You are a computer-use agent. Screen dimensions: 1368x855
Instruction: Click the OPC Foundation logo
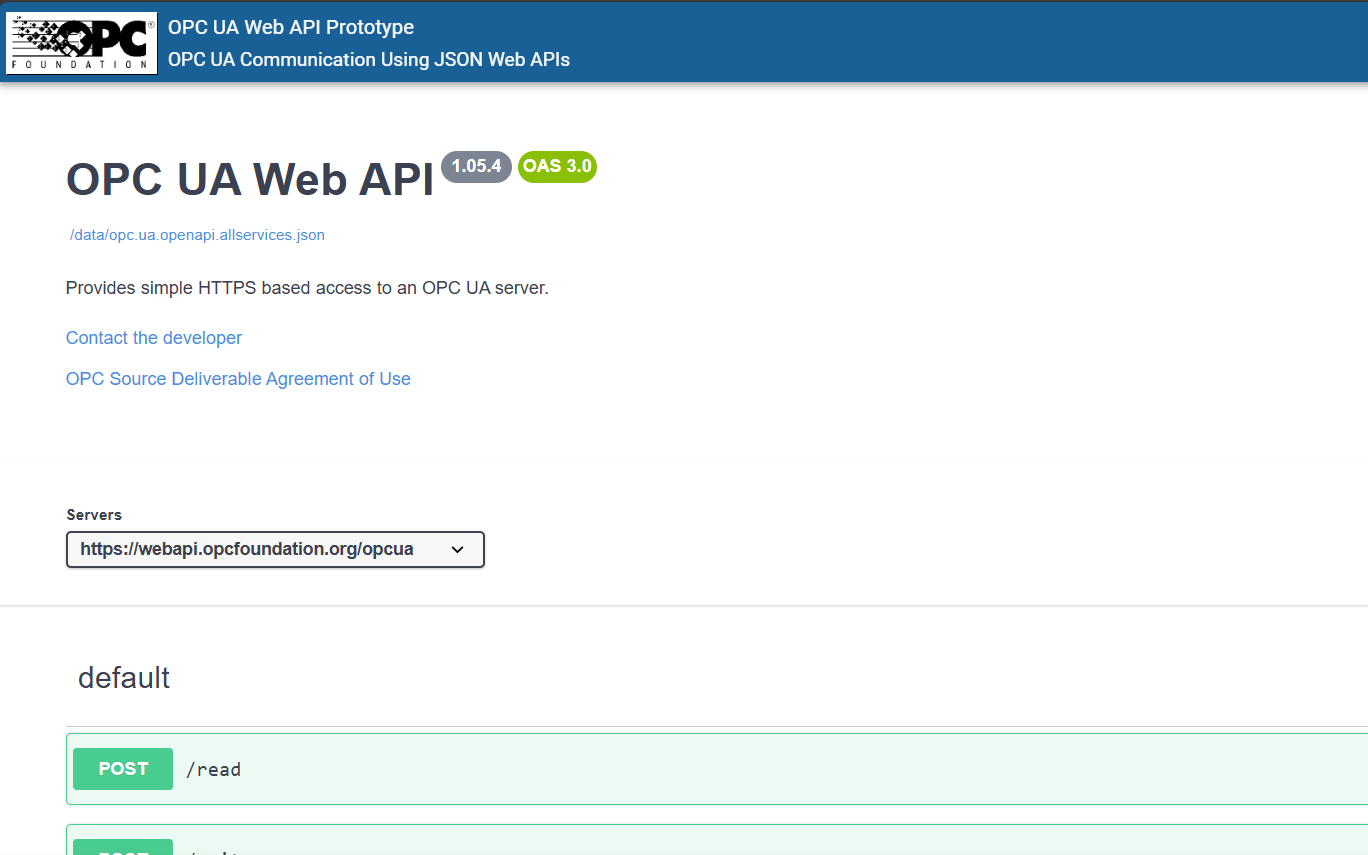tap(81, 42)
